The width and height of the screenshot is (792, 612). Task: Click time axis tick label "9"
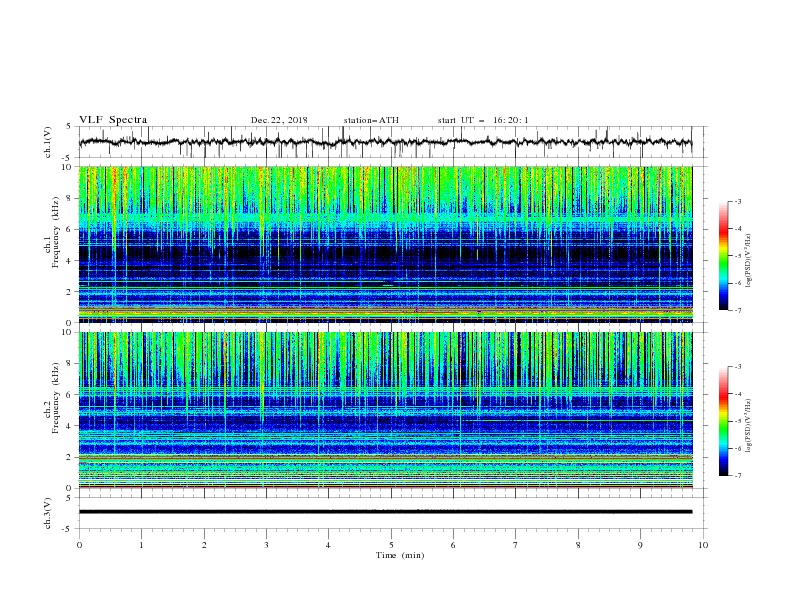640,545
